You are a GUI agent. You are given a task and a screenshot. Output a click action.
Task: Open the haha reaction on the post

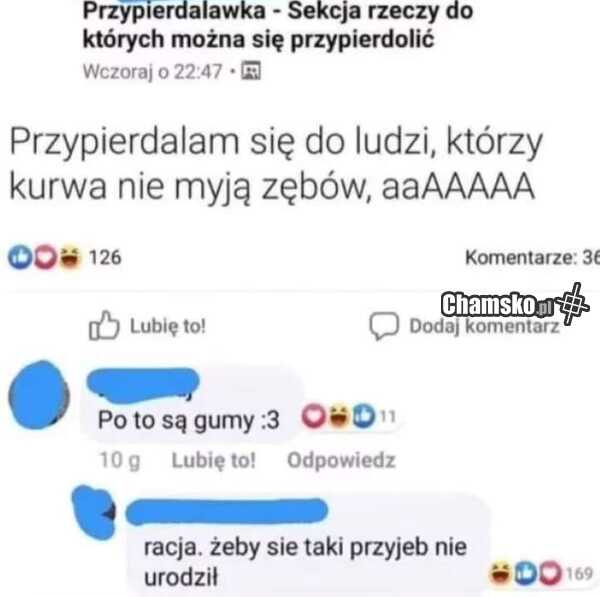tap(70, 257)
